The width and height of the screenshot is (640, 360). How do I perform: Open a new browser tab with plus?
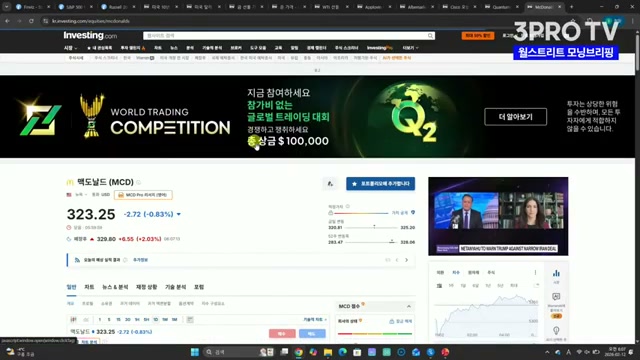pyautogui.click(x=571, y=7)
